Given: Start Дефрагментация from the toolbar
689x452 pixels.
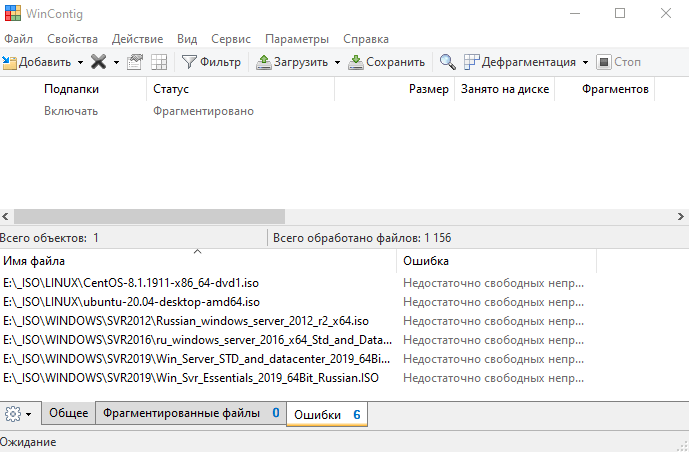Looking at the screenshot, I should pos(520,62).
